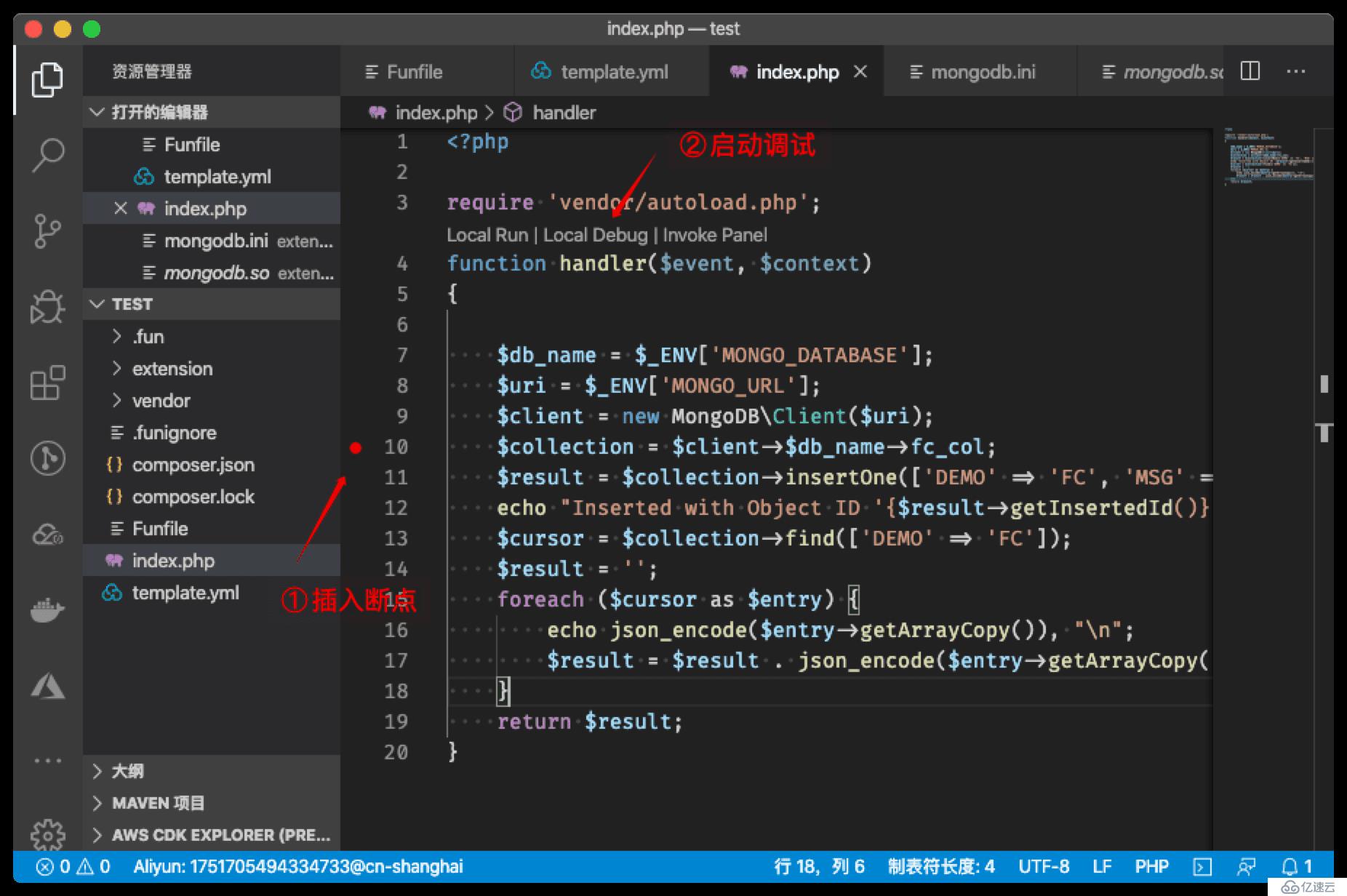Show additional views ellipsis in activity bar
This screenshot has height=896, width=1347.
(47, 761)
